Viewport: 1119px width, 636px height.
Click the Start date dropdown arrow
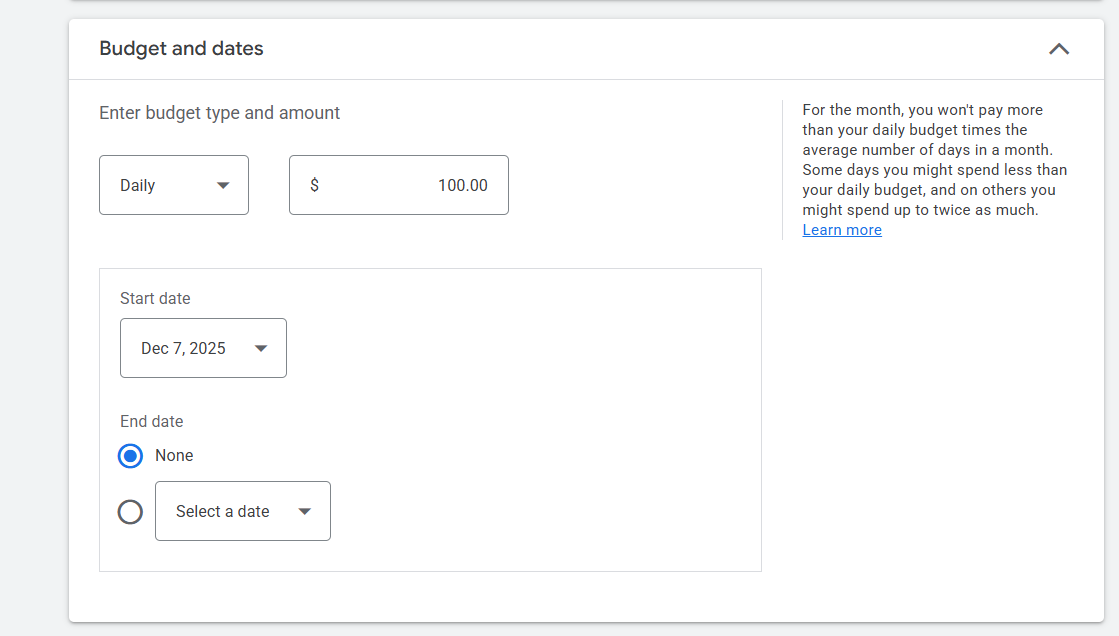click(x=261, y=348)
